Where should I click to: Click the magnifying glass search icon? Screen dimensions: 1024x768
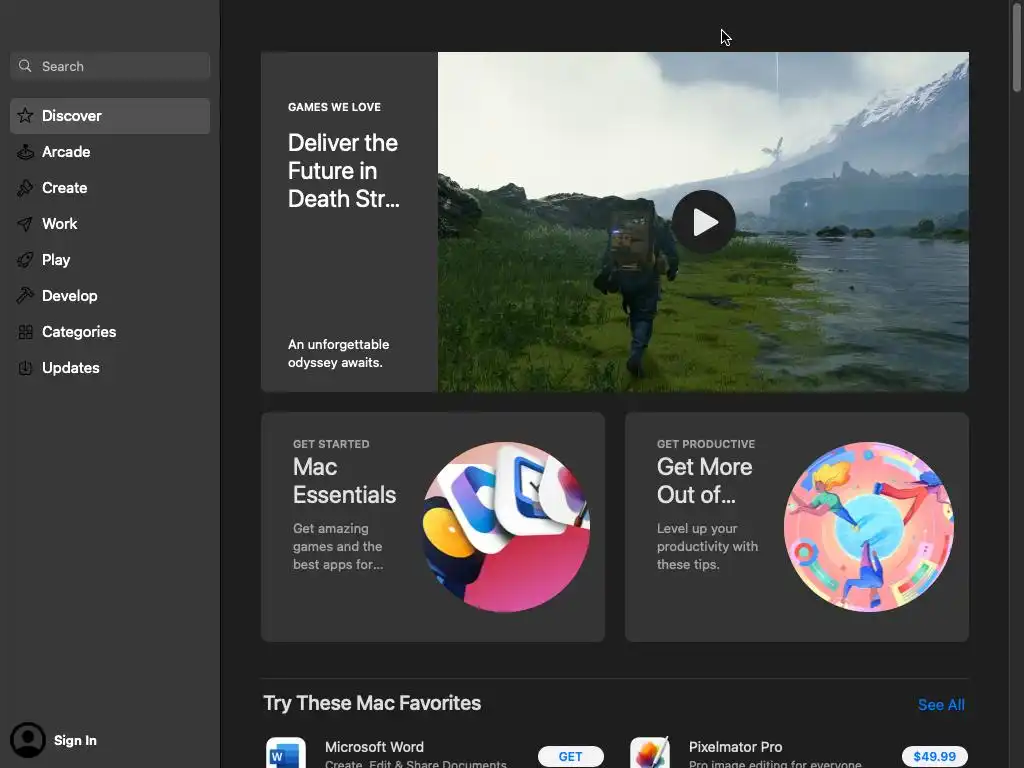click(25, 66)
